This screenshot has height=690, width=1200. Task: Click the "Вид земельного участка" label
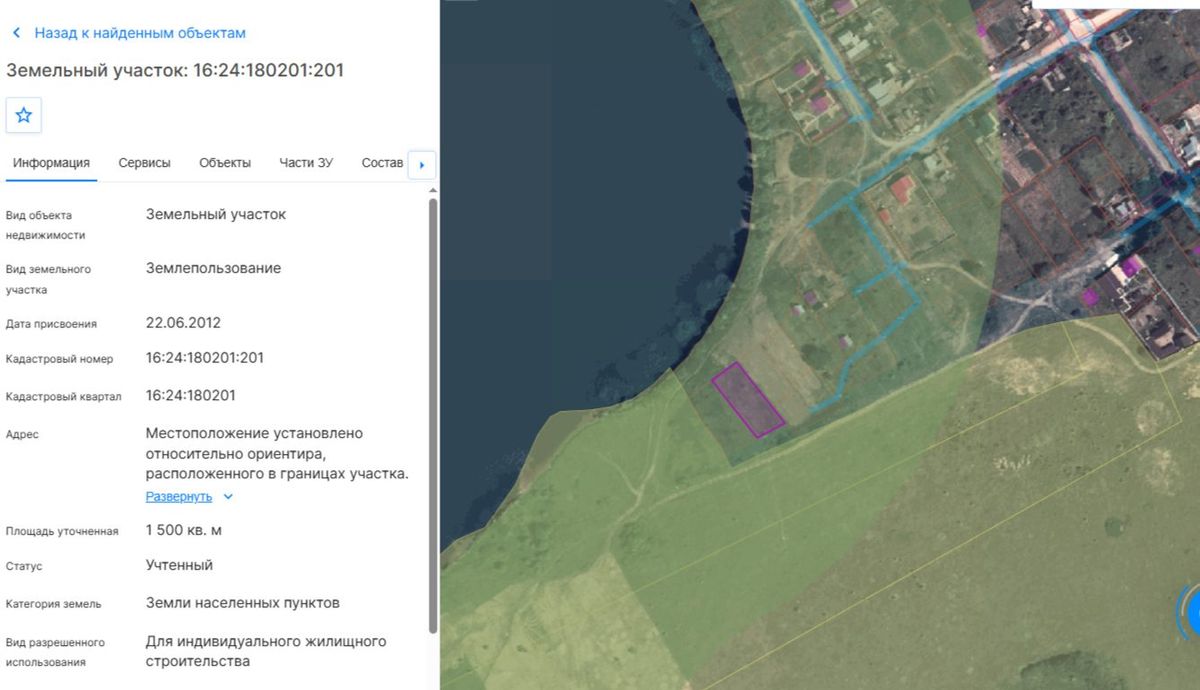pyautogui.click(x=48, y=279)
